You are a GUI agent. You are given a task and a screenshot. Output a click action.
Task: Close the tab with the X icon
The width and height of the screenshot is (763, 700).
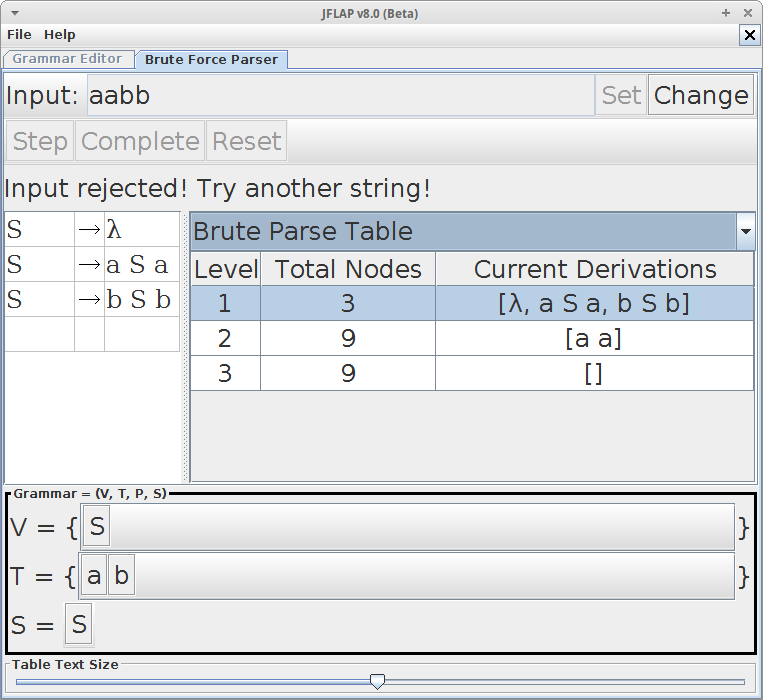click(x=749, y=35)
